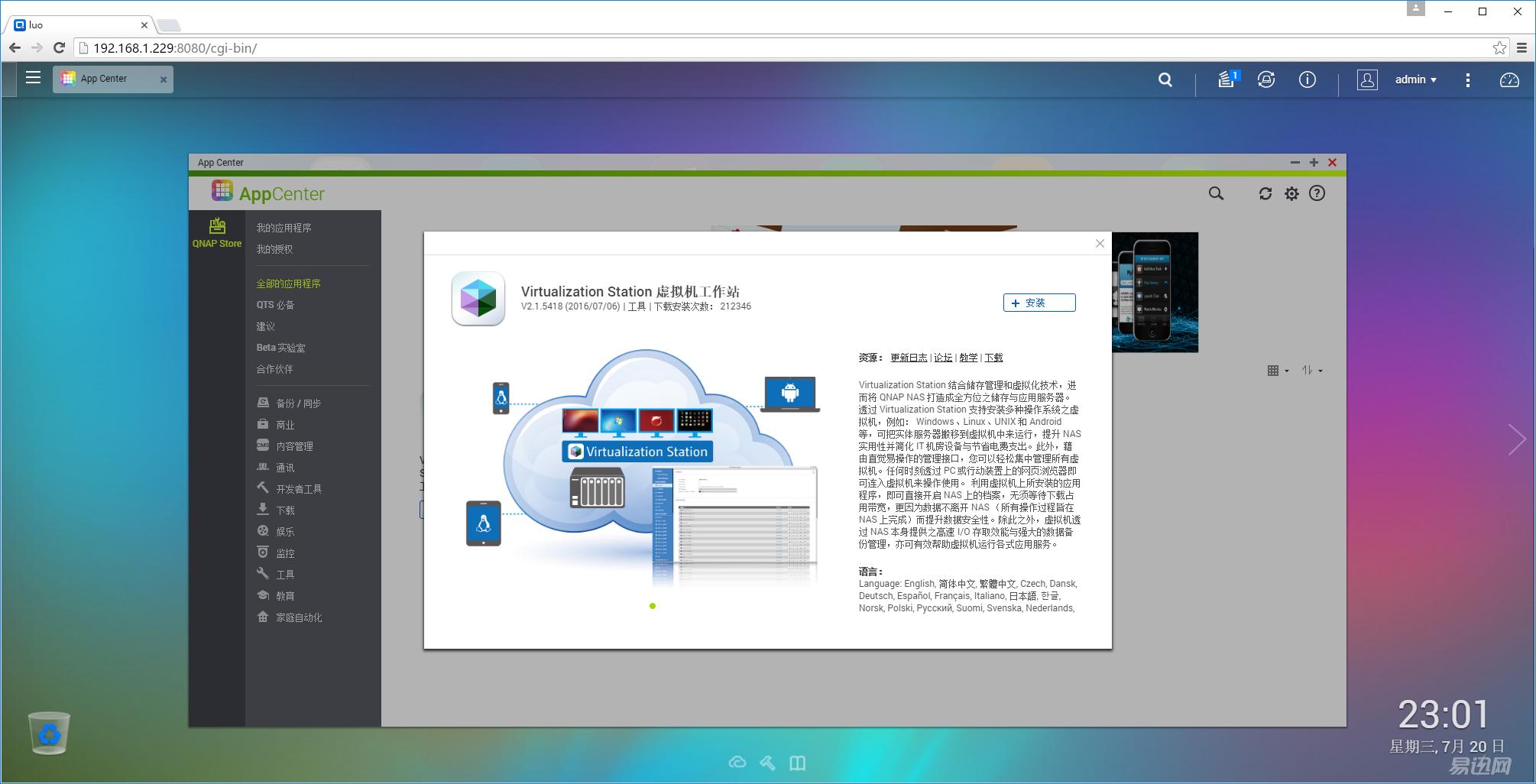Open external devices icon in QTS top bar
Viewport: 1536px width, 784px height.
click(1266, 79)
